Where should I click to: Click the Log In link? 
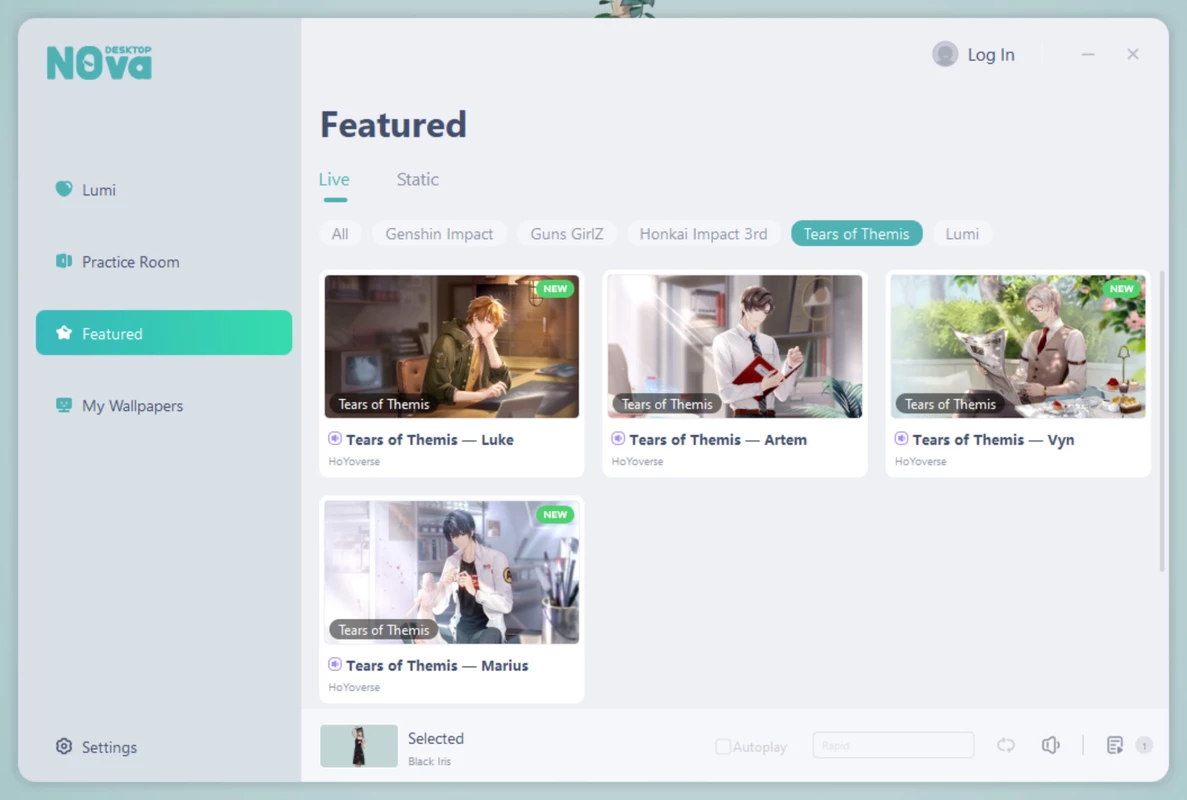pyautogui.click(x=991, y=54)
